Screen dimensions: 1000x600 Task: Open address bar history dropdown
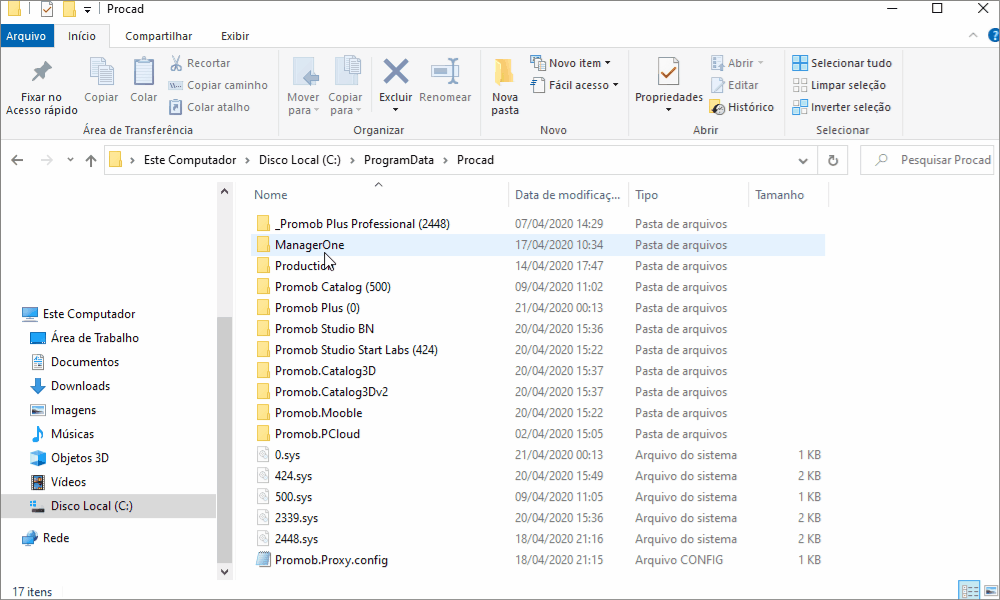803,161
